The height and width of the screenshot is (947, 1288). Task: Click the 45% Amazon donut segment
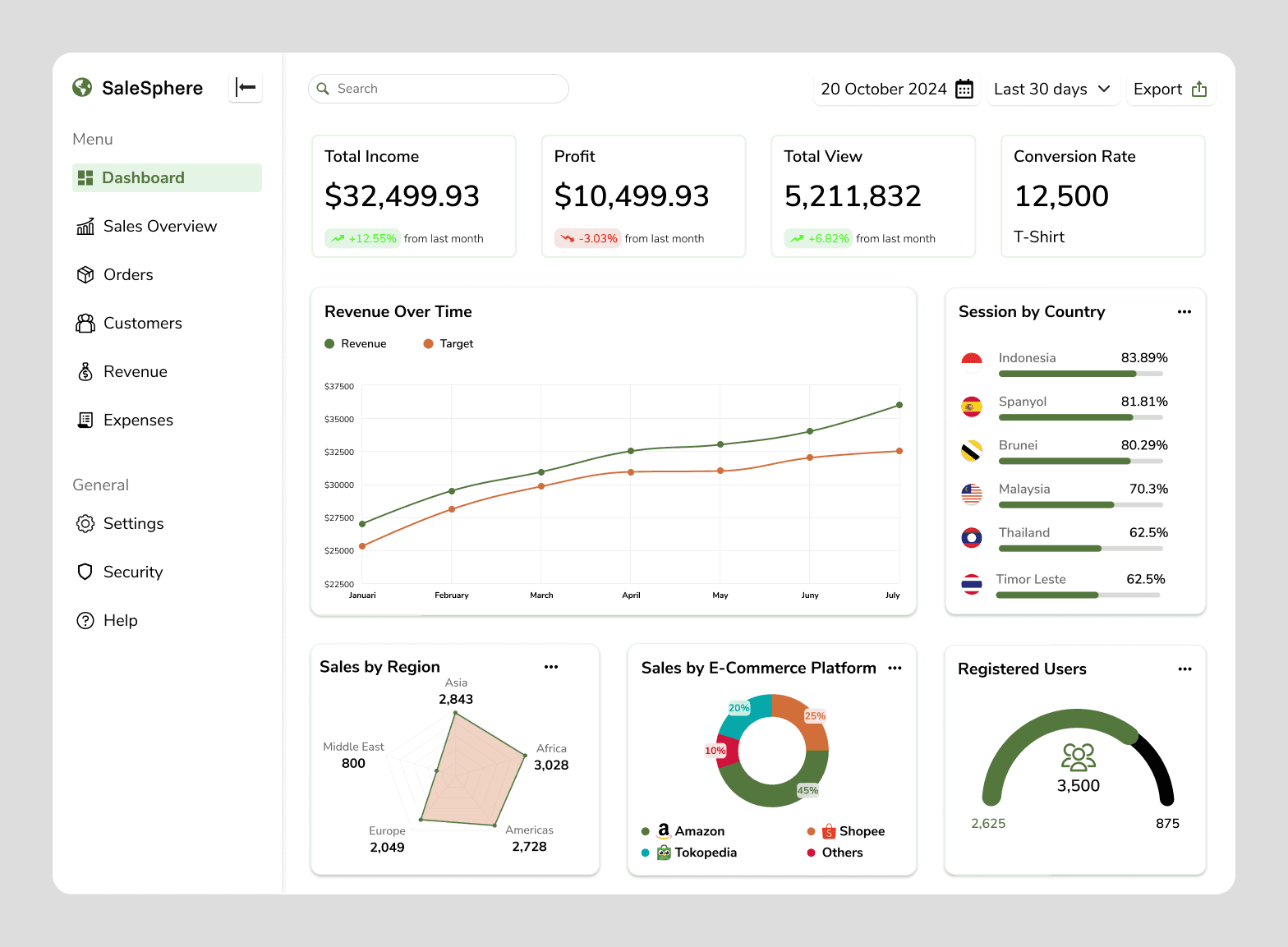[x=768, y=795]
